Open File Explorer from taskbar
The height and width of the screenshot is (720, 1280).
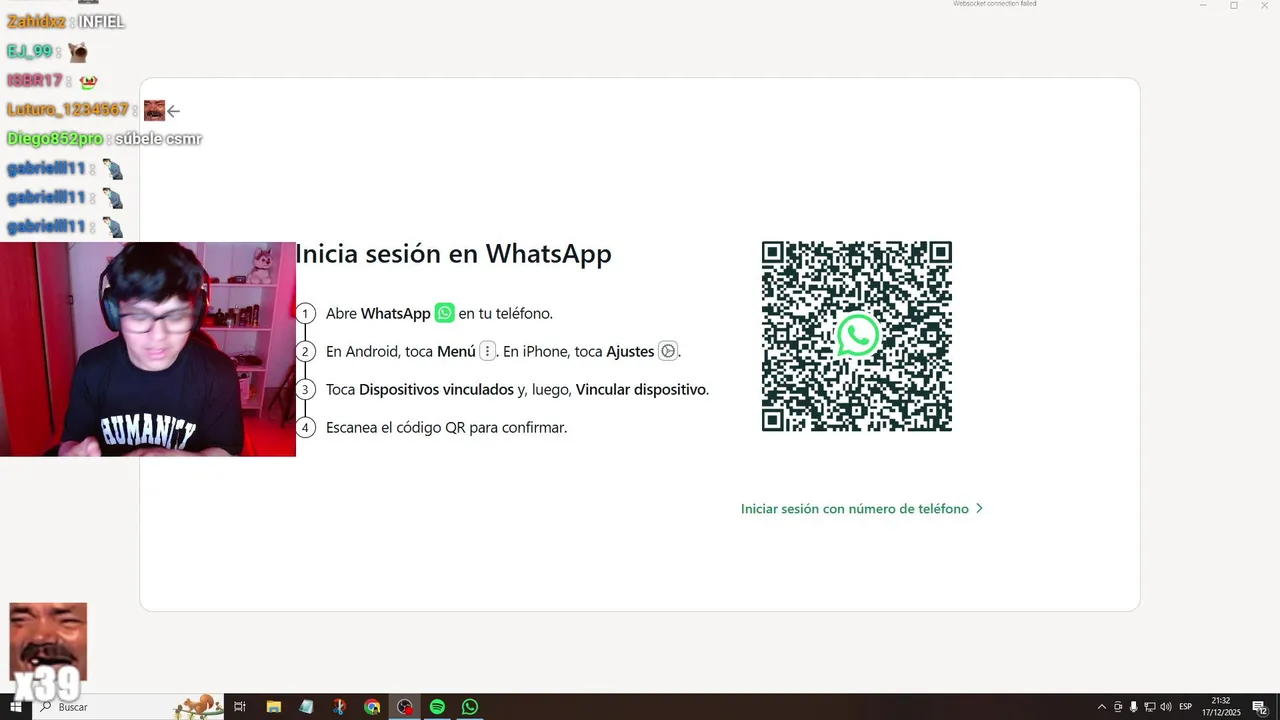(273, 707)
